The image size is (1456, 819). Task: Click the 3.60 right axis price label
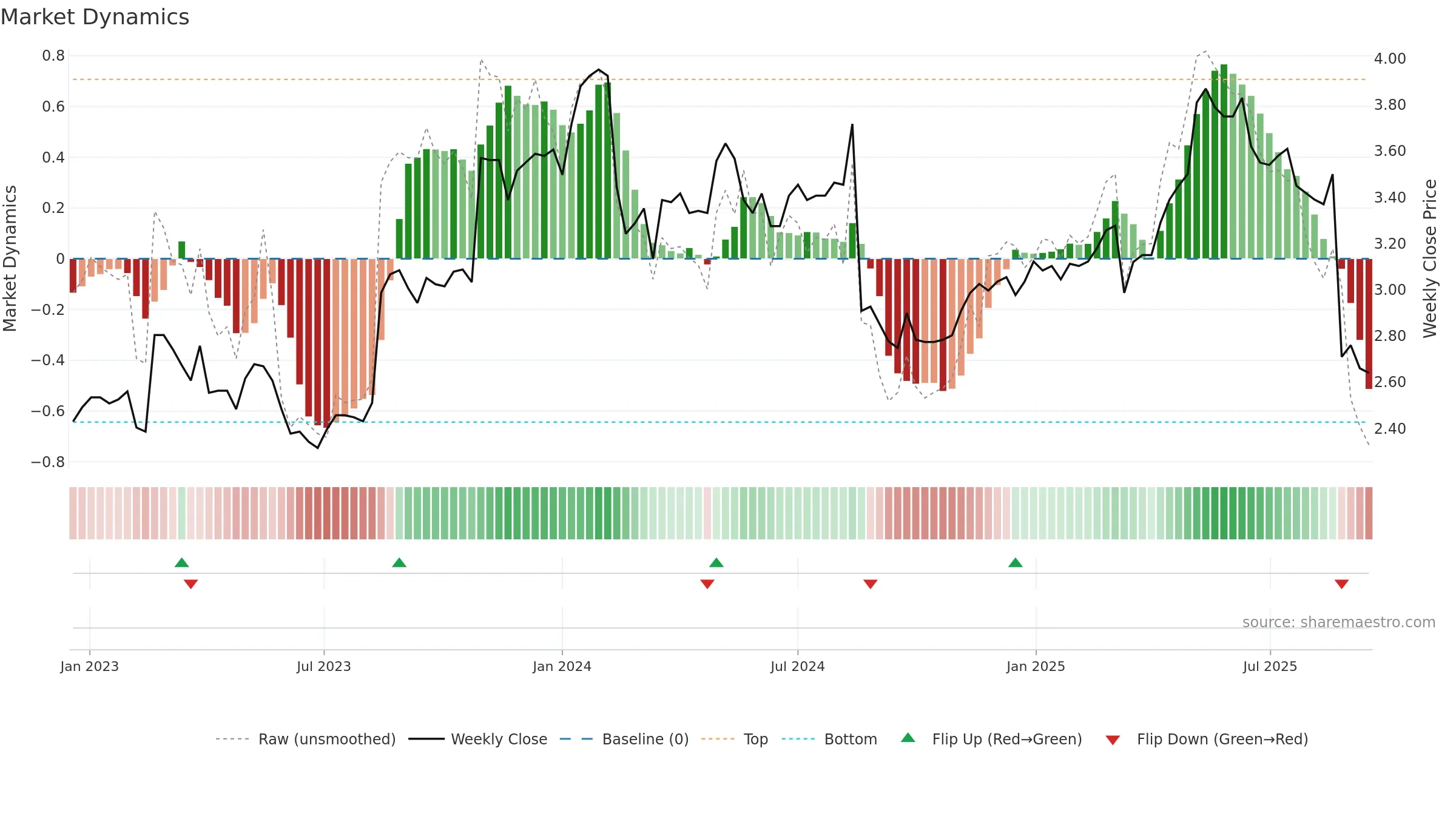pos(1390,151)
